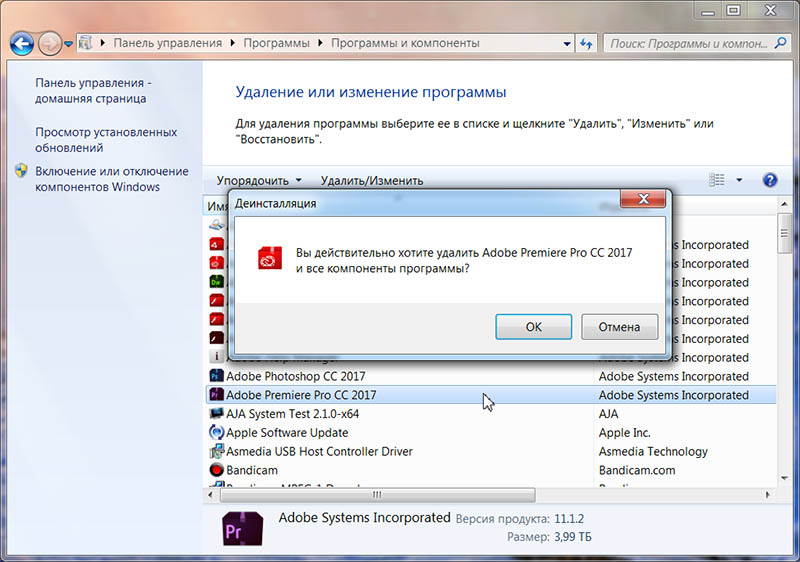Select Adobe Photoshop CC 2017 row
Viewport: 800px width, 562px height.
click(490, 376)
